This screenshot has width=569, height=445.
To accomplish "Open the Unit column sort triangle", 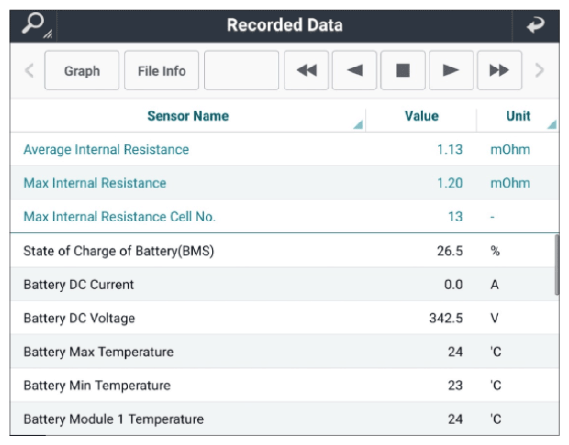I will click(552, 125).
